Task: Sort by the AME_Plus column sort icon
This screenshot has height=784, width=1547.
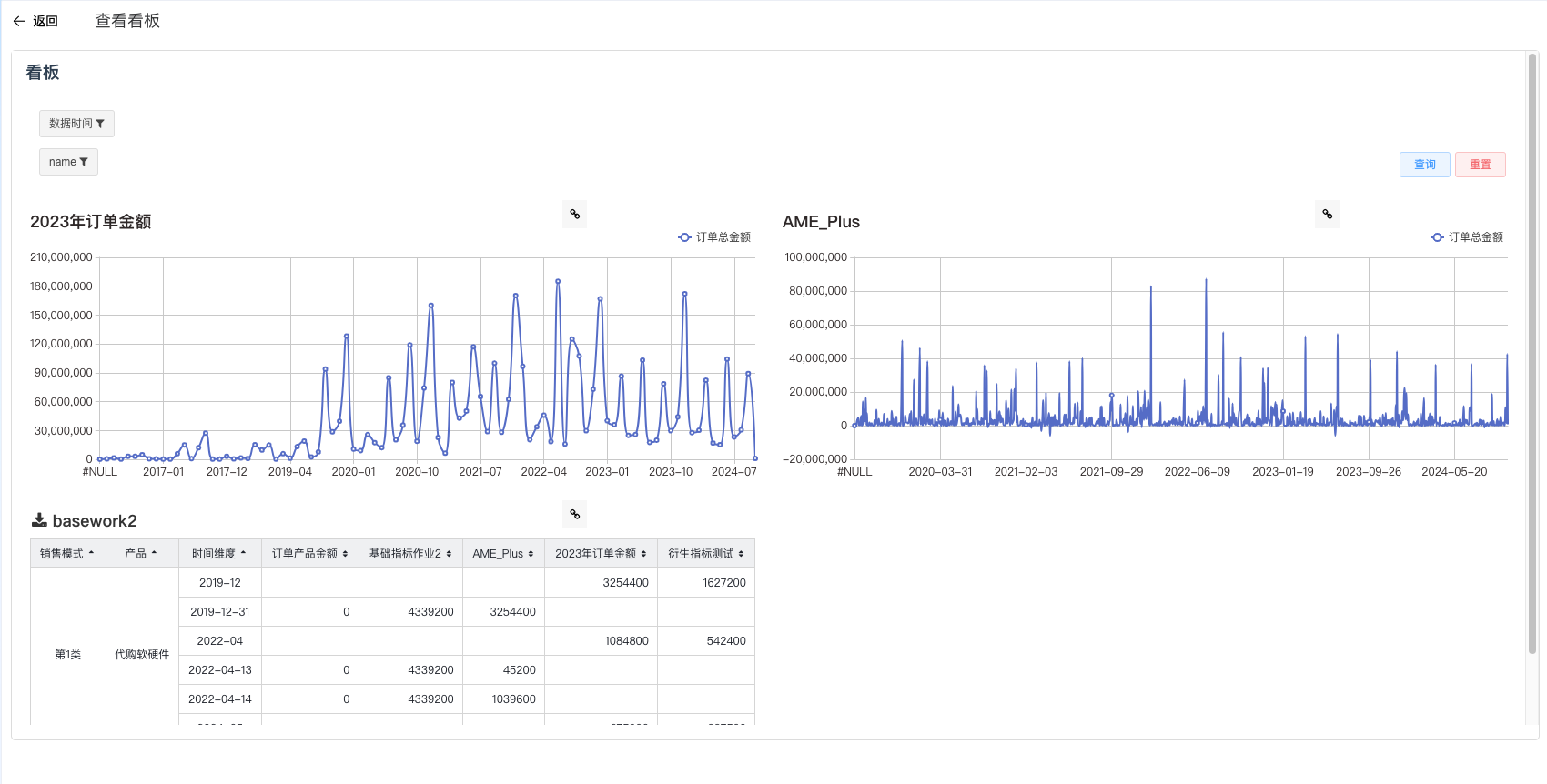Action: pyautogui.click(x=531, y=554)
